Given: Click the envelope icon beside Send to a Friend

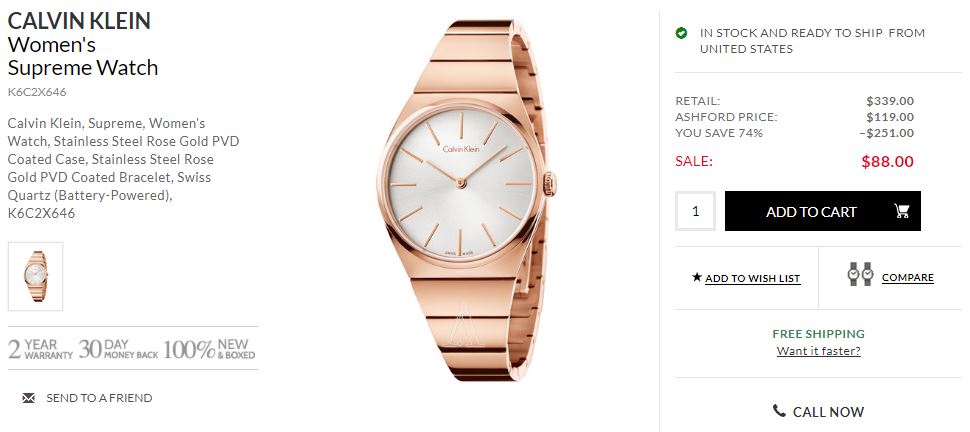Looking at the screenshot, I should pos(28,398).
